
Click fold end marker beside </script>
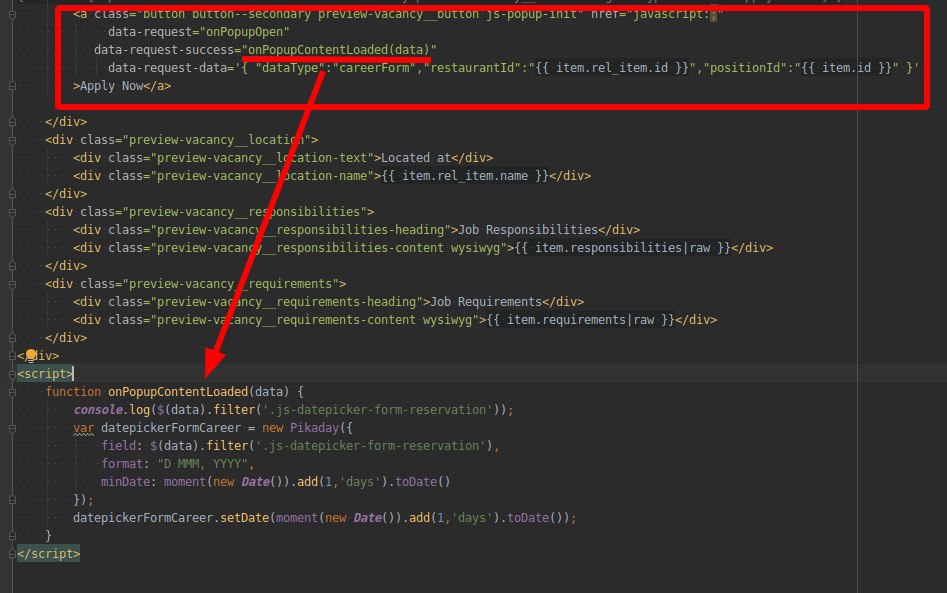(12, 554)
